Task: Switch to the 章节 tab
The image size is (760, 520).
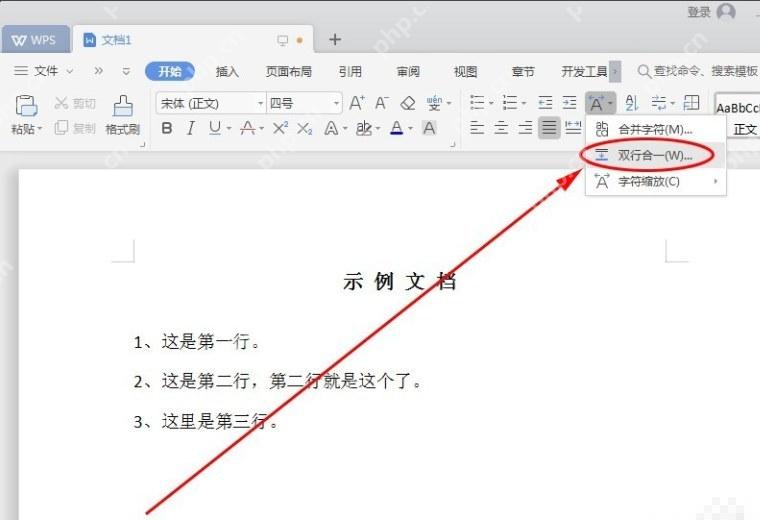Action: coord(523,72)
